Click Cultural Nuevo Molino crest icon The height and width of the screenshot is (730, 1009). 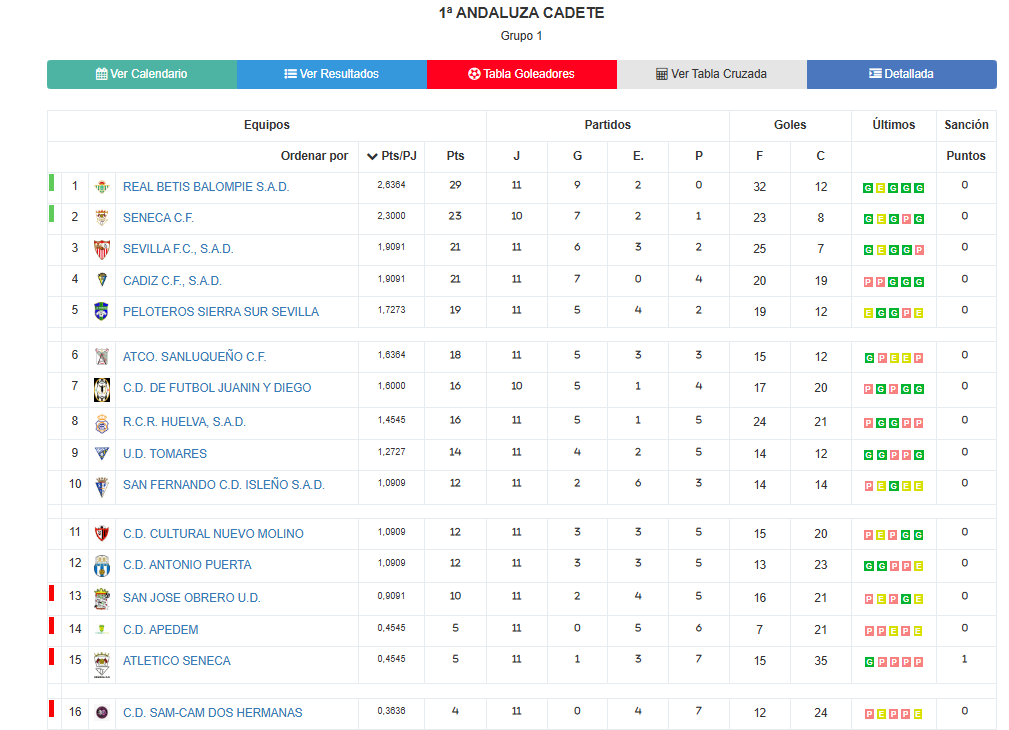(x=102, y=534)
